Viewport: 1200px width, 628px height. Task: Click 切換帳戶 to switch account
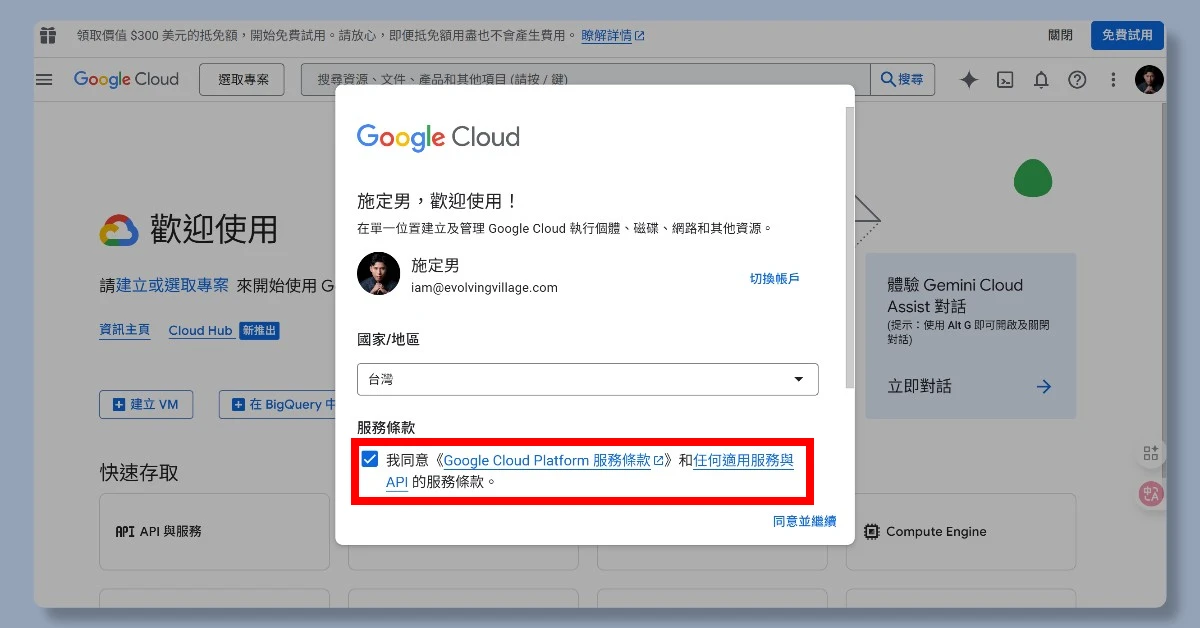775,278
